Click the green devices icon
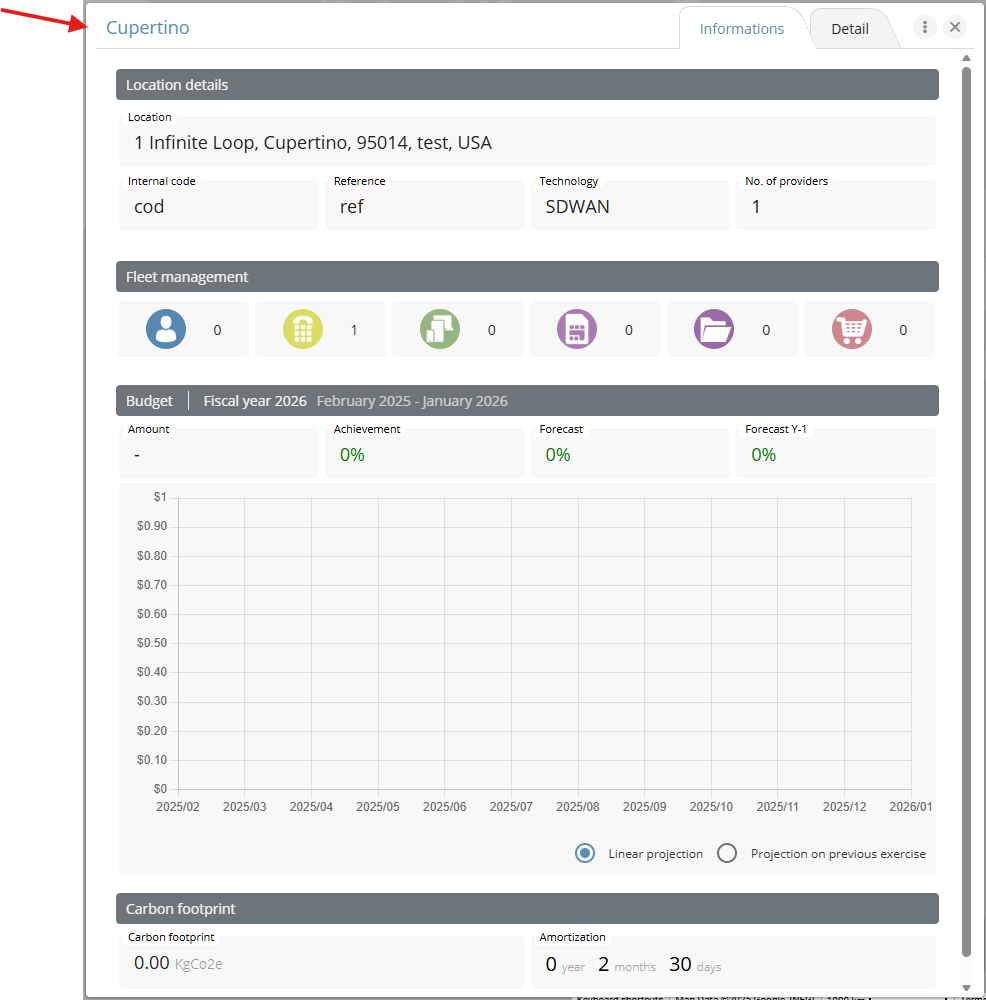 [440, 329]
